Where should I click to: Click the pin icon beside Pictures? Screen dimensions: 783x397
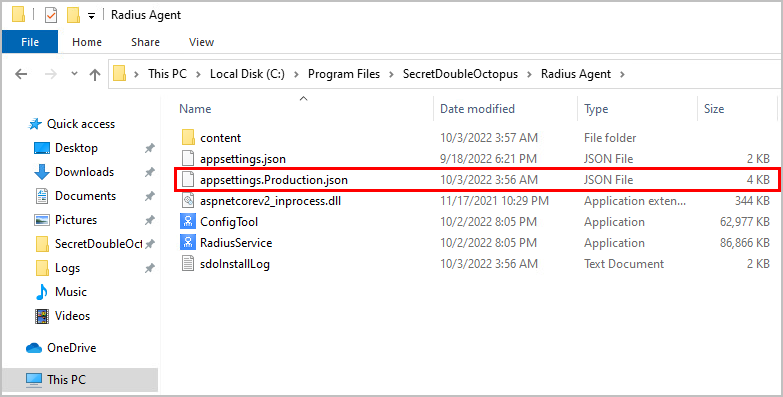149,220
